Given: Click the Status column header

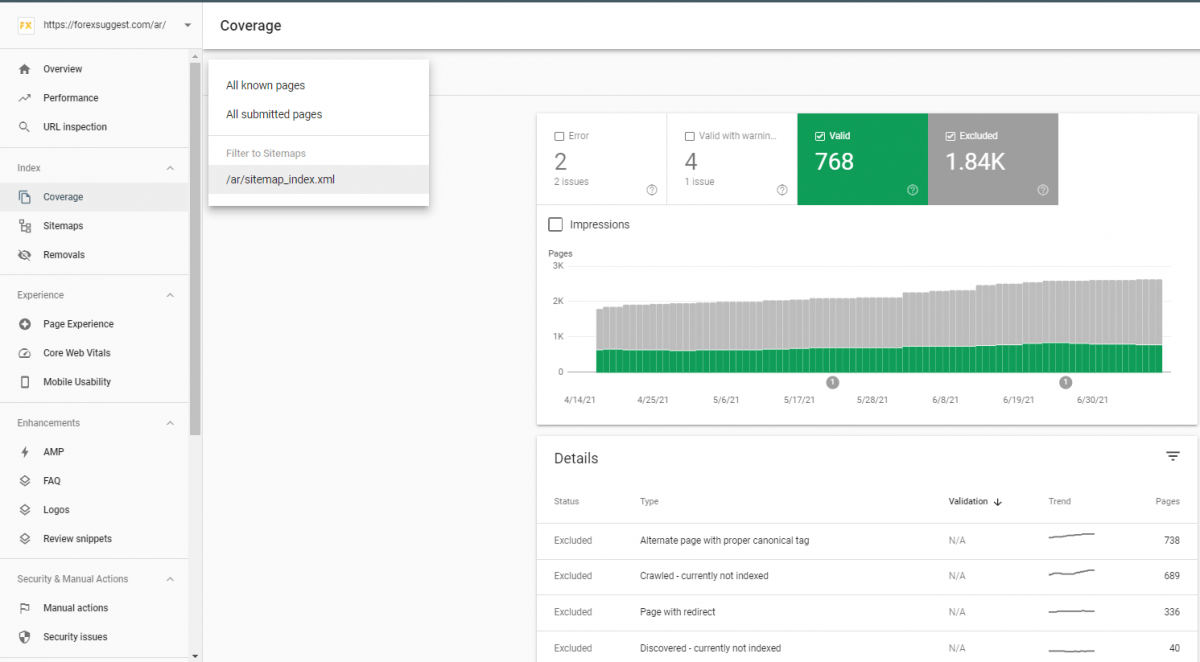Looking at the screenshot, I should (566, 502).
